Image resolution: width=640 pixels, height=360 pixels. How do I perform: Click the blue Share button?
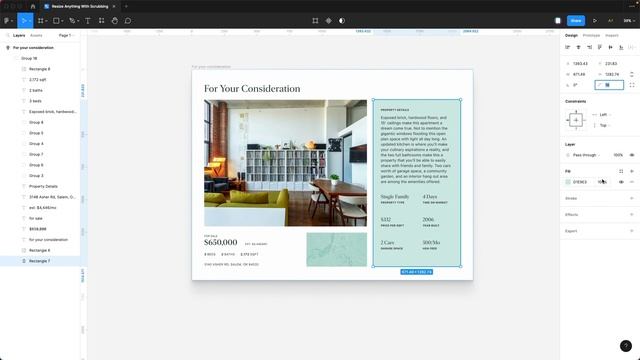click(576, 20)
